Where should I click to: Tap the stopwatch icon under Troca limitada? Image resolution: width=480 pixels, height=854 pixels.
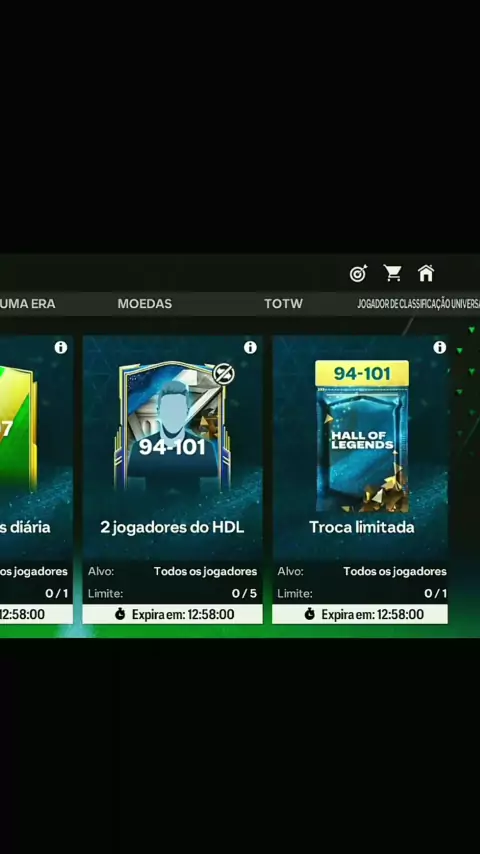pyautogui.click(x=309, y=614)
